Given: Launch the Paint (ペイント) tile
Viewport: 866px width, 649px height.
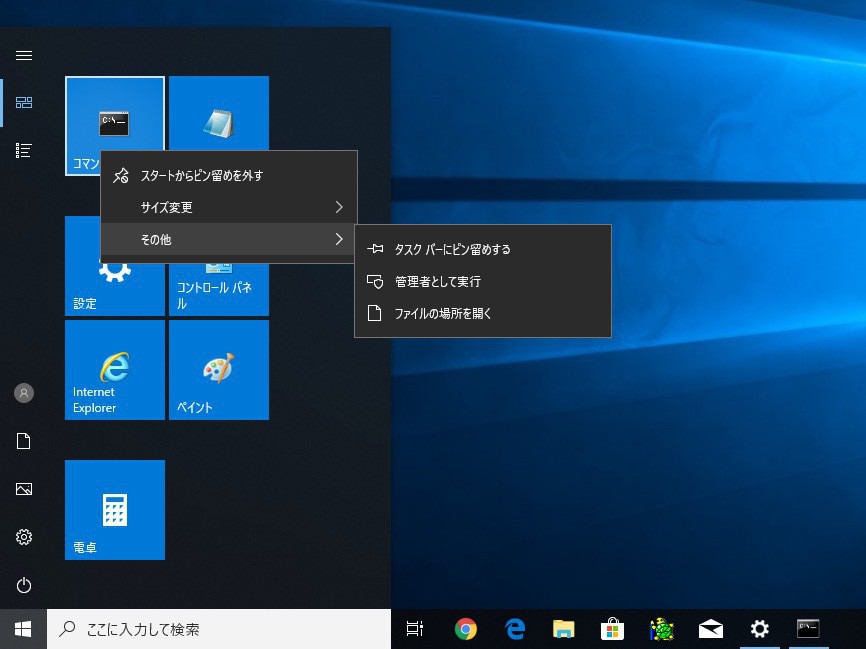Looking at the screenshot, I should pyautogui.click(x=218, y=370).
